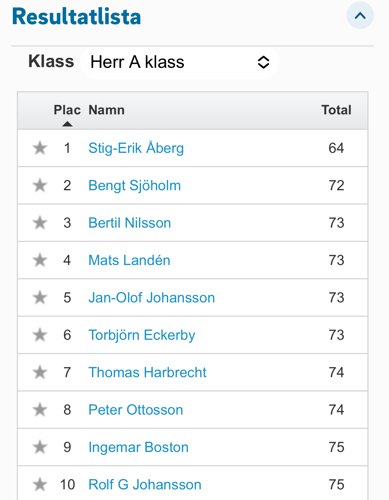Click star icon for Jan-Olof Johansson
This screenshot has height=500, width=389.
pos(40,297)
